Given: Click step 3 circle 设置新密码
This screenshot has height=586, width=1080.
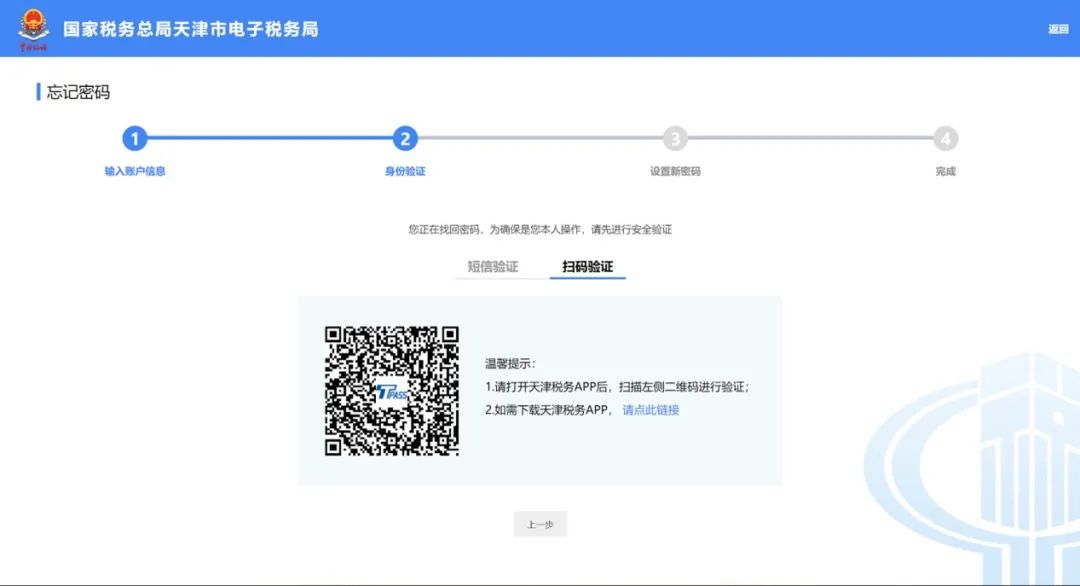Looking at the screenshot, I should [x=675, y=138].
